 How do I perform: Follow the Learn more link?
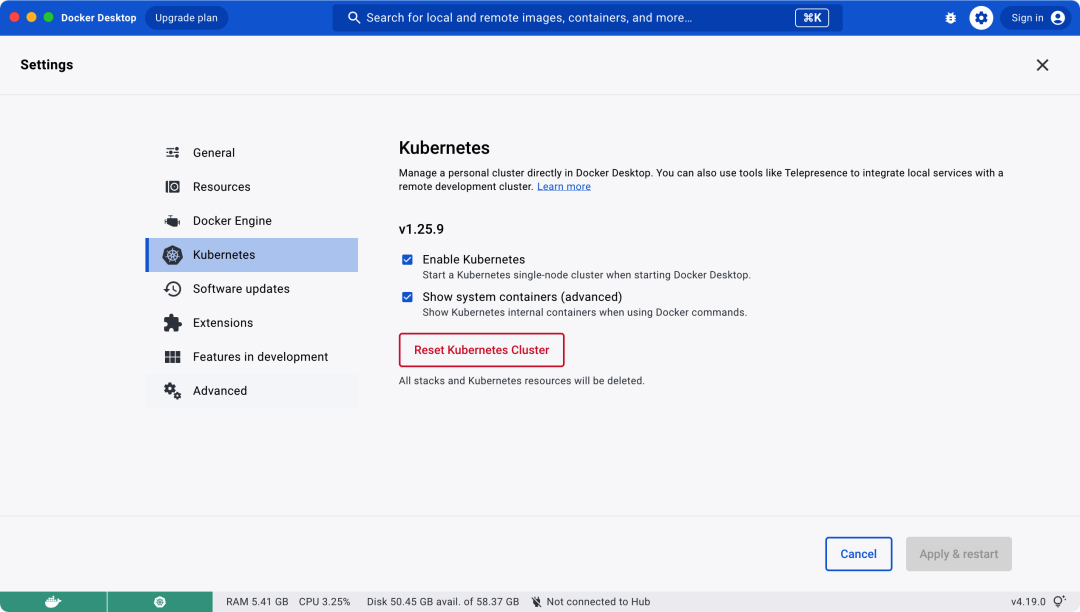[x=564, y=187]
